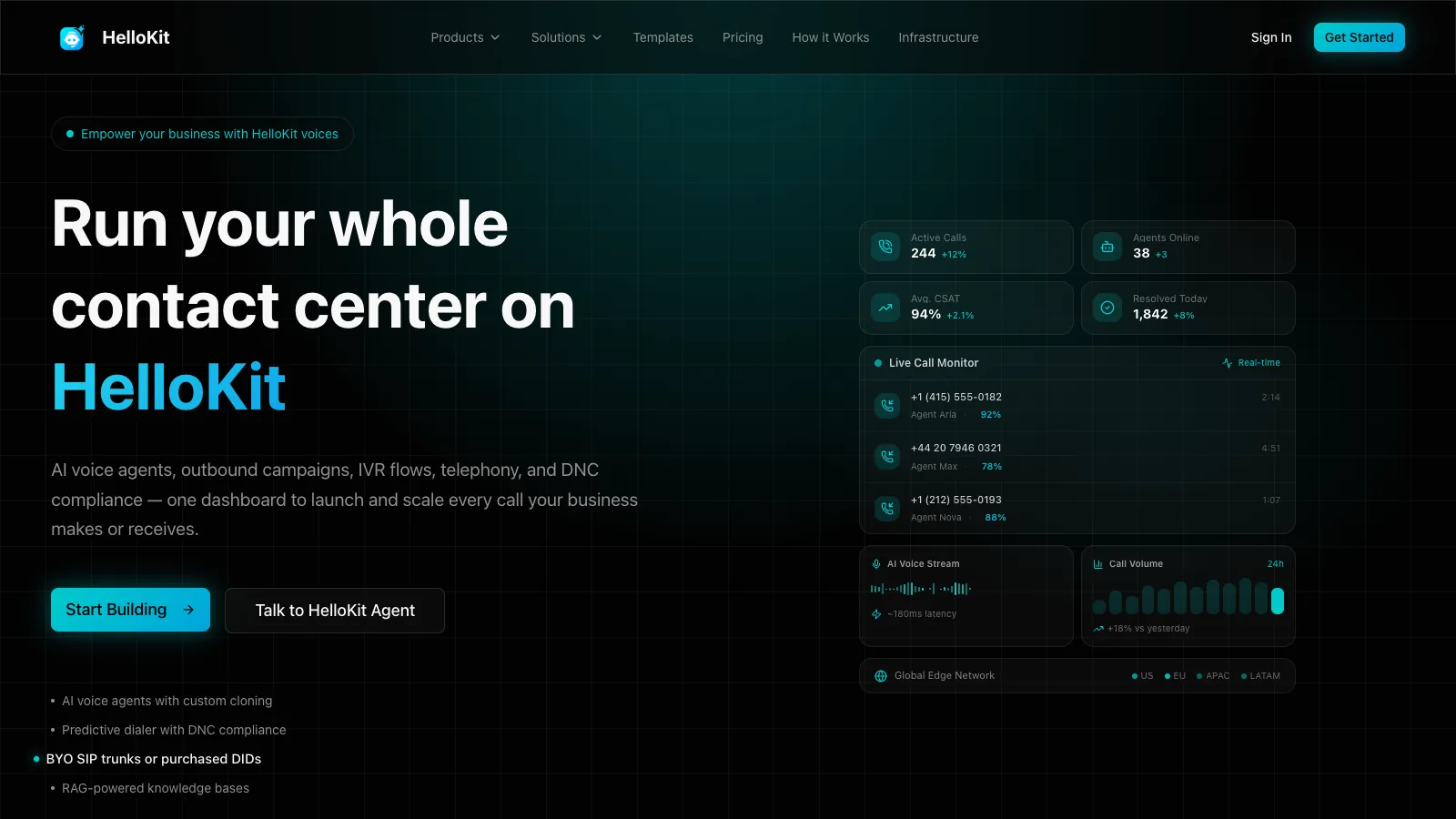The width and height of the screenshot is (1456, 819).
Task: Select the US region indicator
Action: 1142,676
